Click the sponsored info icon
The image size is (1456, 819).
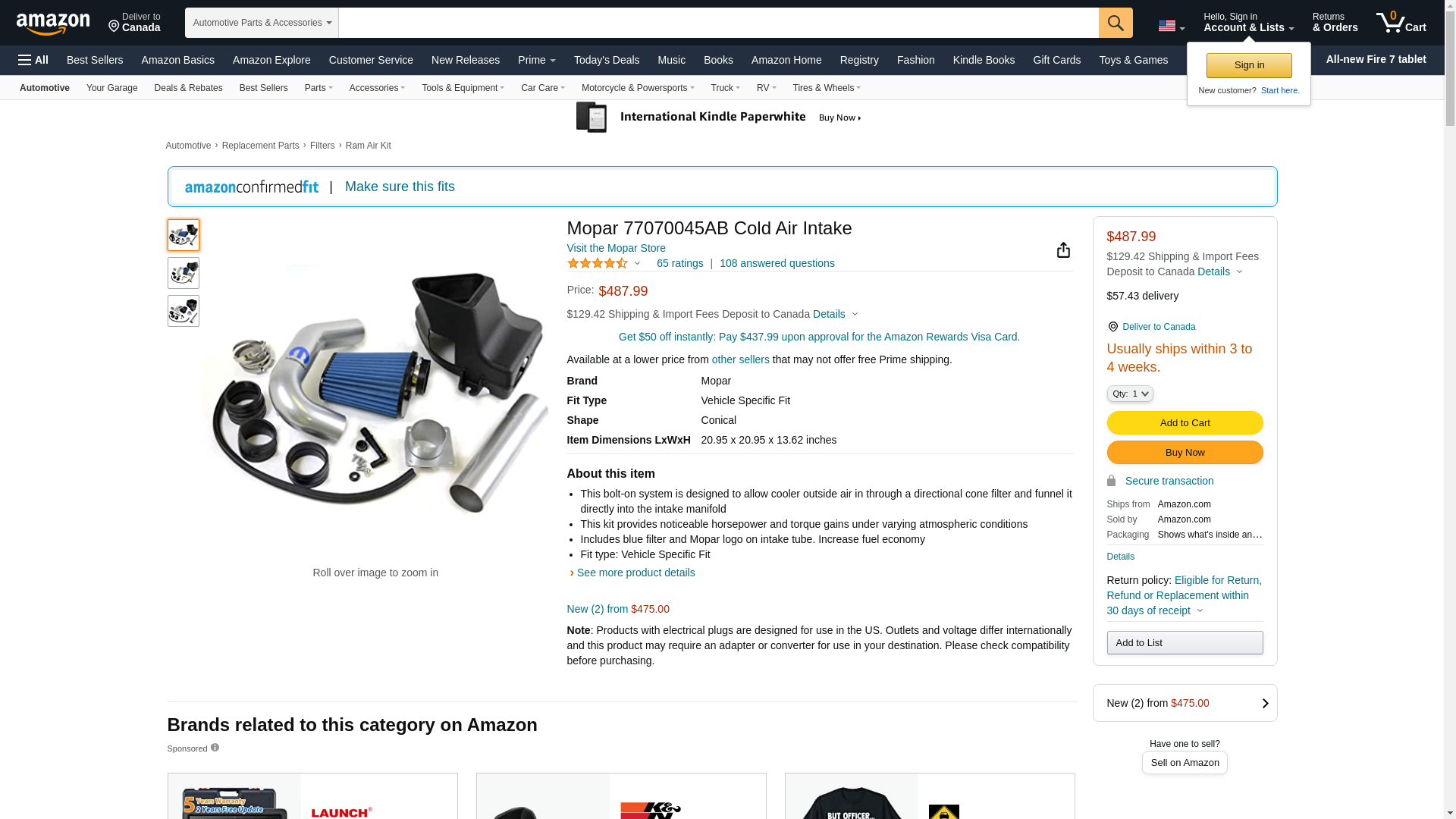(x=215, y=748)
